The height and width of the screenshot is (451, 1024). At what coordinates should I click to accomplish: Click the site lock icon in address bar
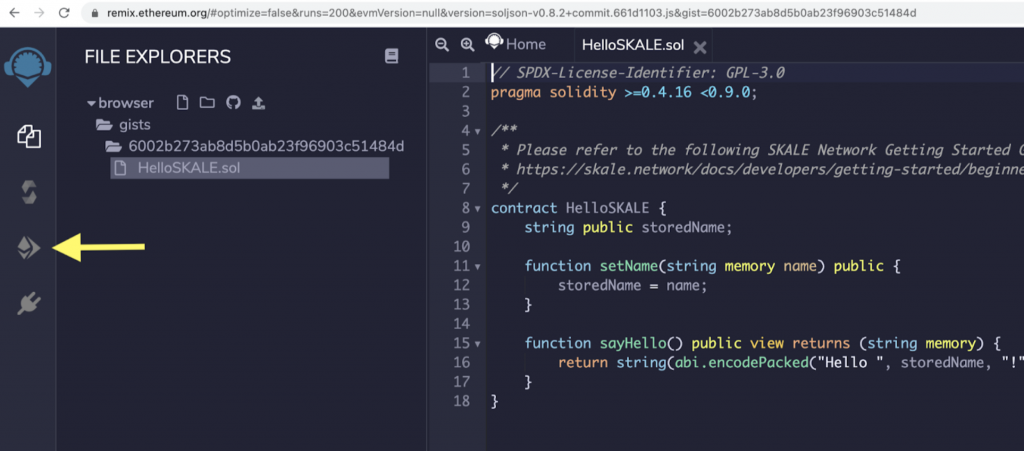point(95,13)
